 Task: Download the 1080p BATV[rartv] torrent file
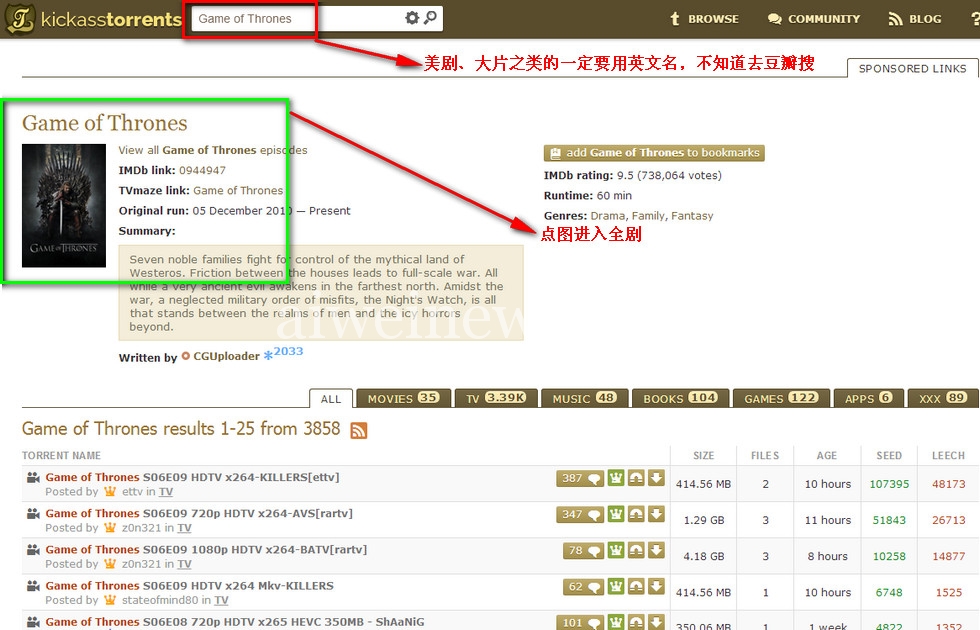(x=656, y=551)
